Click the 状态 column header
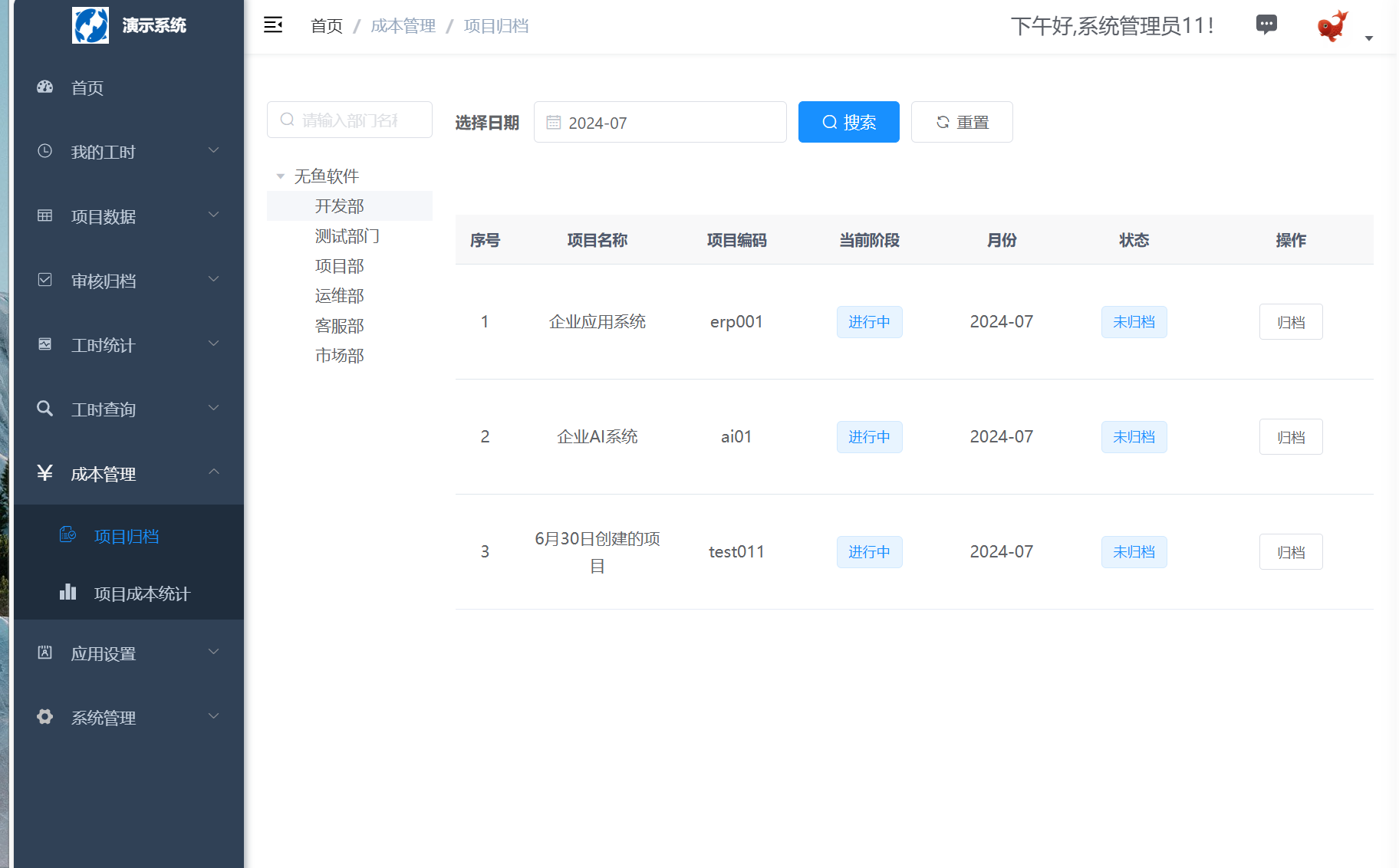 tap(1134, 240)
